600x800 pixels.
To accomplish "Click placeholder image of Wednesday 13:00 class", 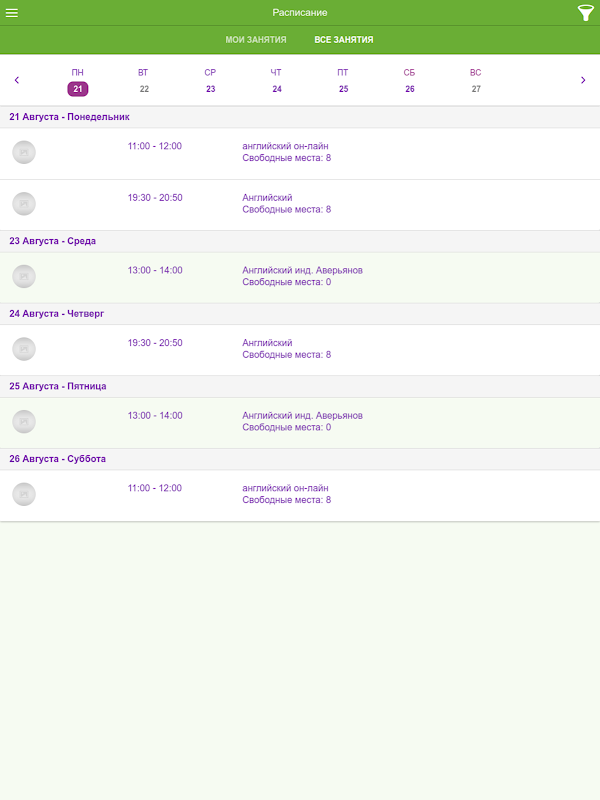I will 24,276.
